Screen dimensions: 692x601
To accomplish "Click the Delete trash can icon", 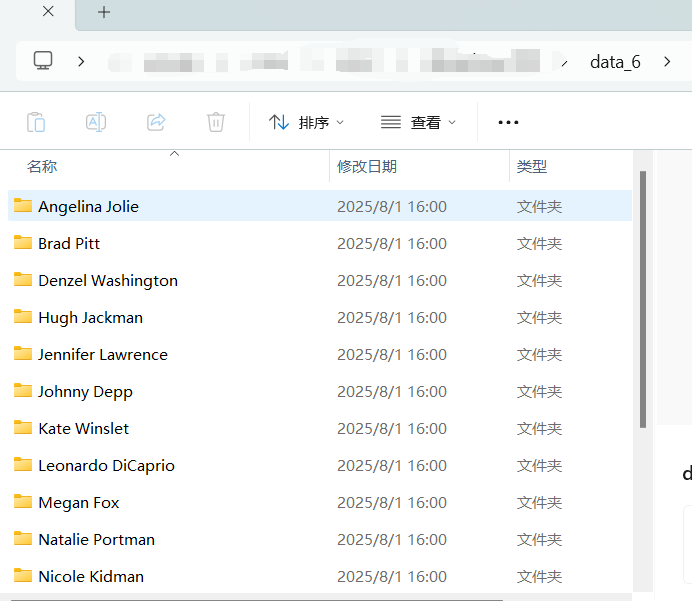I will pyautogui.click(x=216, y=122).
